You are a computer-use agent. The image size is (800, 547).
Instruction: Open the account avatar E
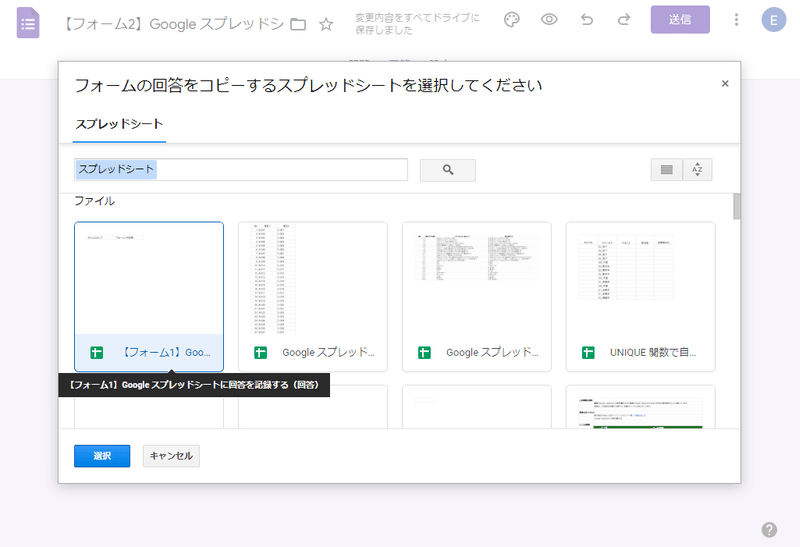pyautogui.click(x=773, y=20)
